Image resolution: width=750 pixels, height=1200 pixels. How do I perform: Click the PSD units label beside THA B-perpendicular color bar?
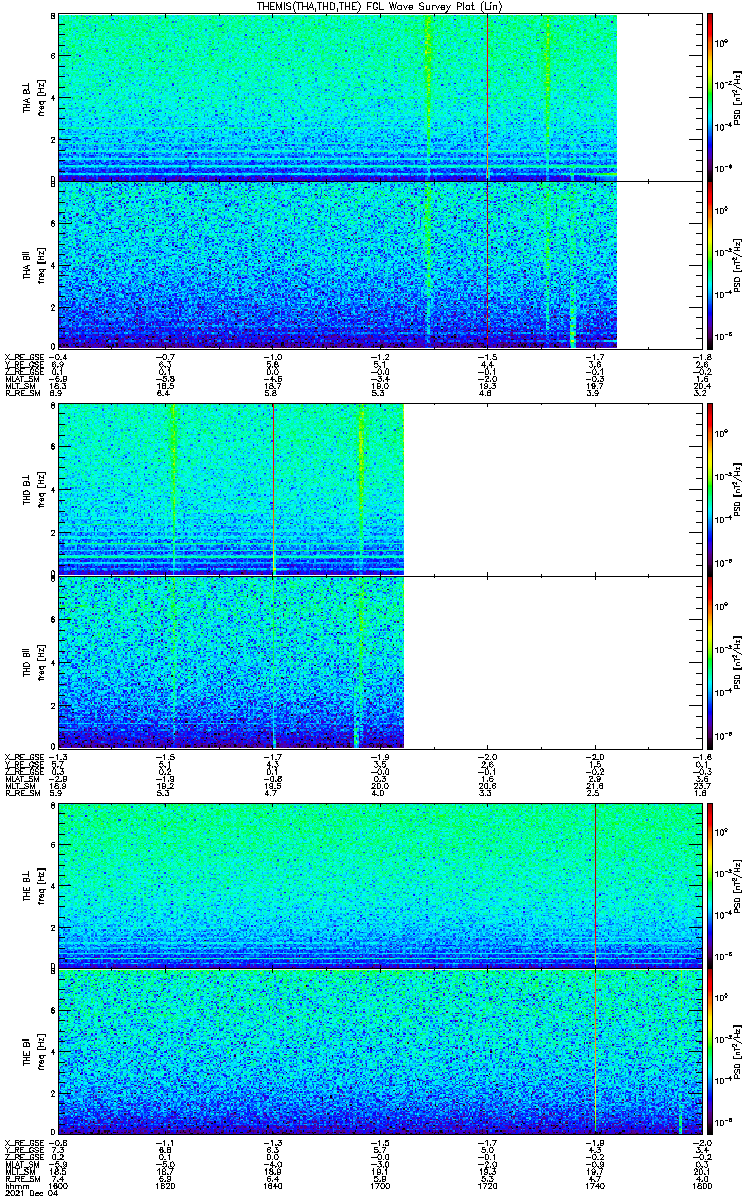pos(738,97)
